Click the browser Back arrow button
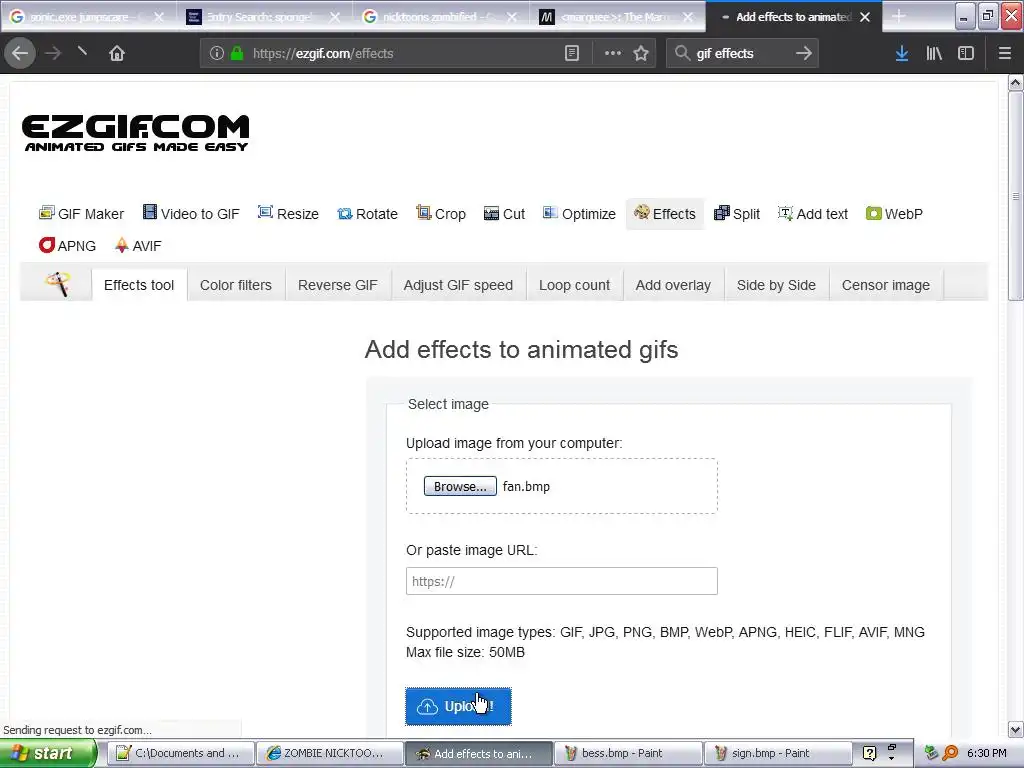The height and width of the screenshot is (768, 1024). 20,53
